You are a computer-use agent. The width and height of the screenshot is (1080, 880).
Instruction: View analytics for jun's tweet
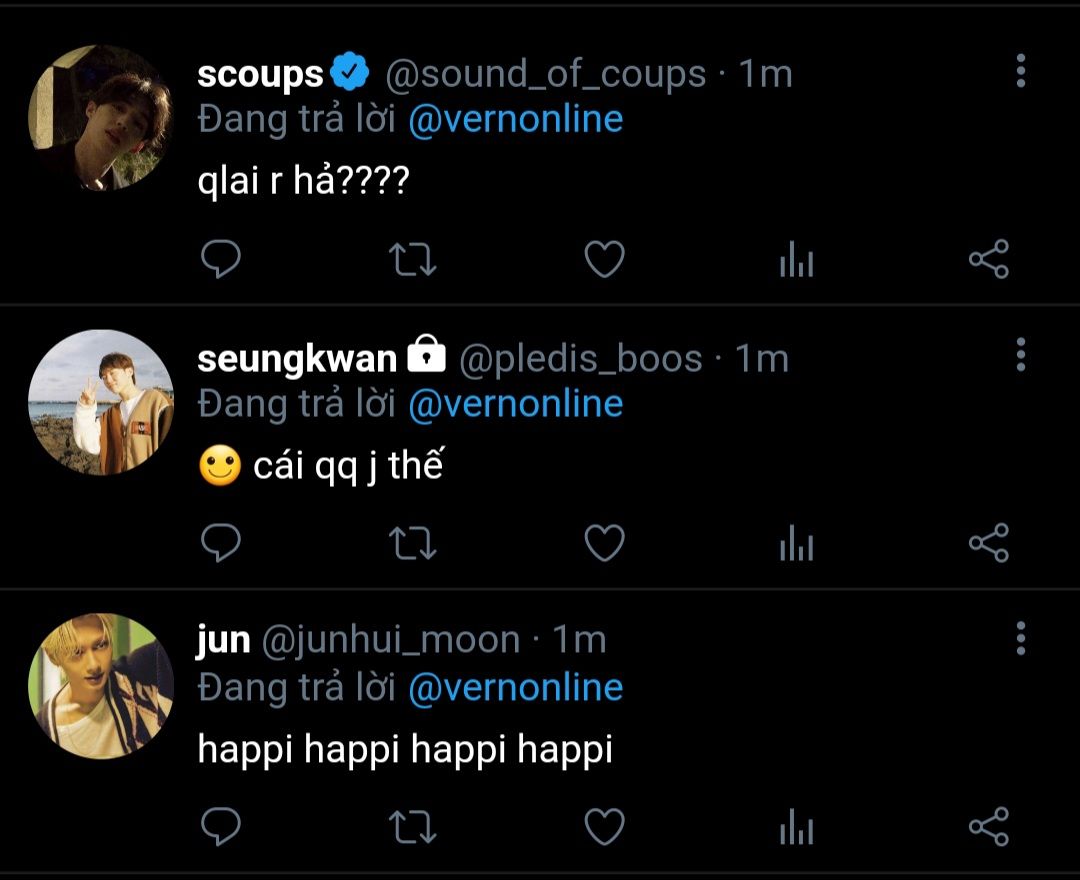(796, 828)
